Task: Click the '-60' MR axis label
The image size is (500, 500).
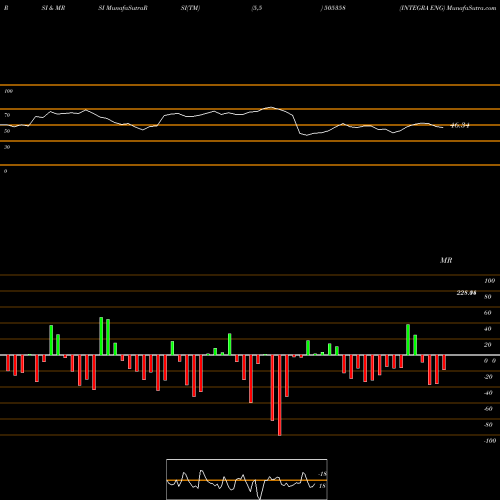Action: [x=488, y=409]
